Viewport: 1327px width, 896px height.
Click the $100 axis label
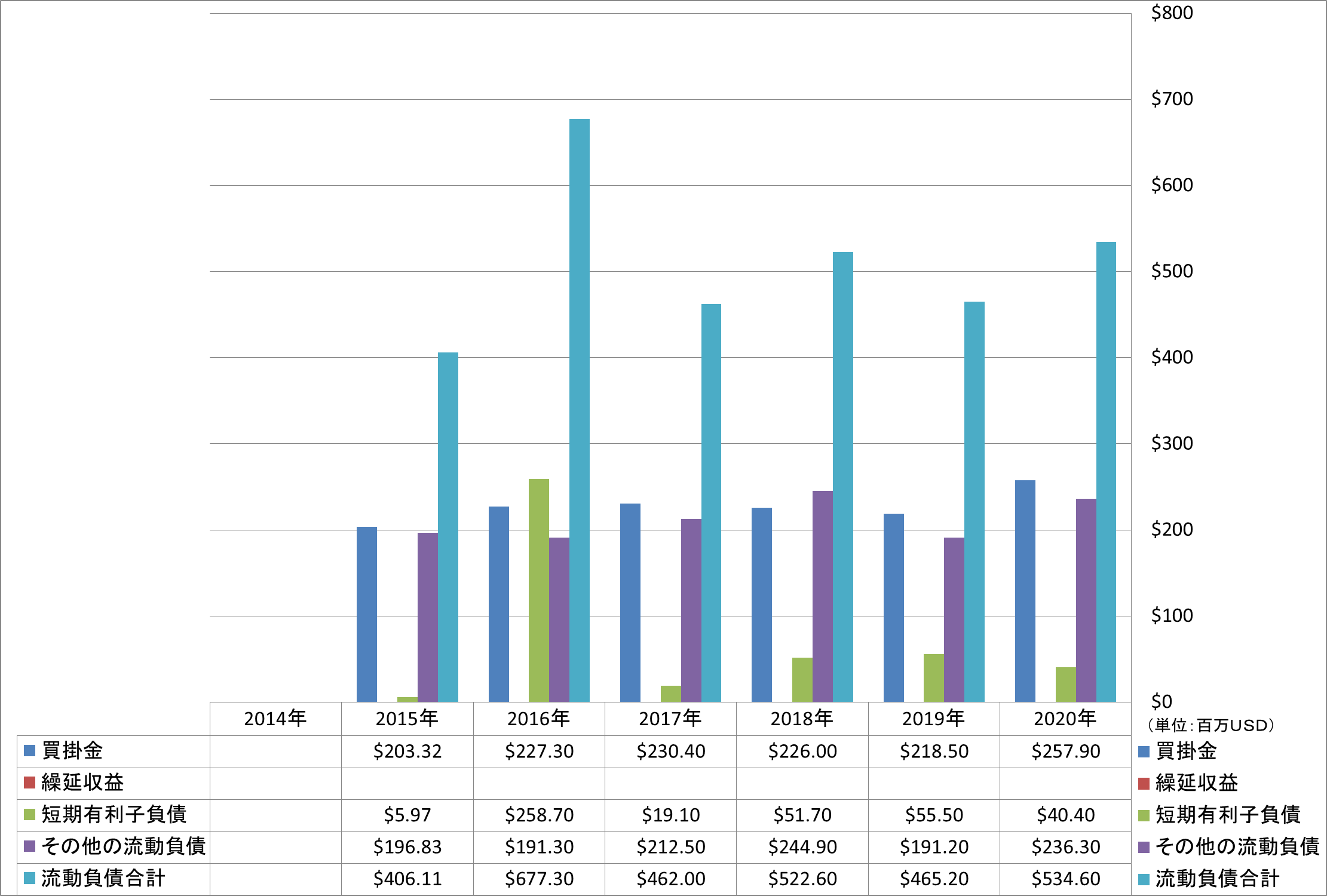click(1172, 615)
